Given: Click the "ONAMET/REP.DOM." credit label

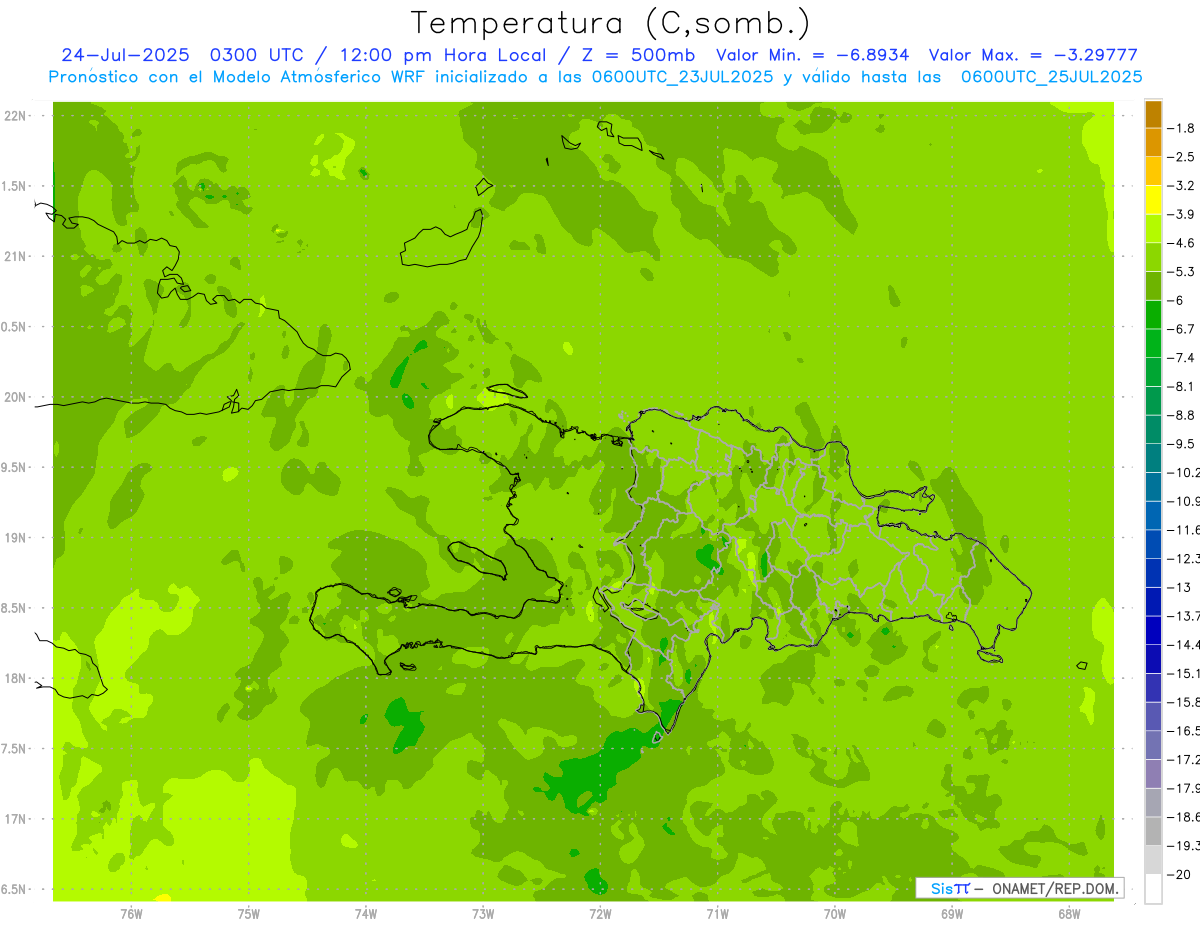Looking at the screenshot, I should (x=1054, y=888).
